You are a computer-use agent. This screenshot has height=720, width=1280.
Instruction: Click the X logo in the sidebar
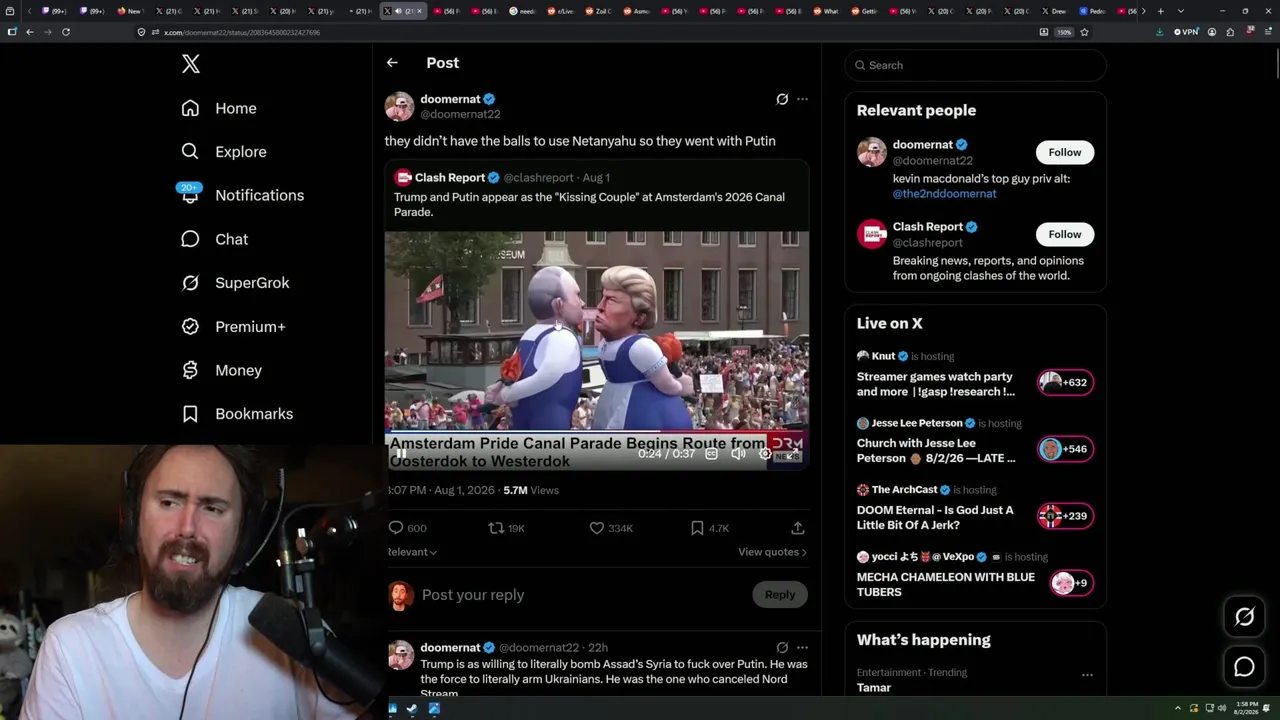(x=191, y=64)
